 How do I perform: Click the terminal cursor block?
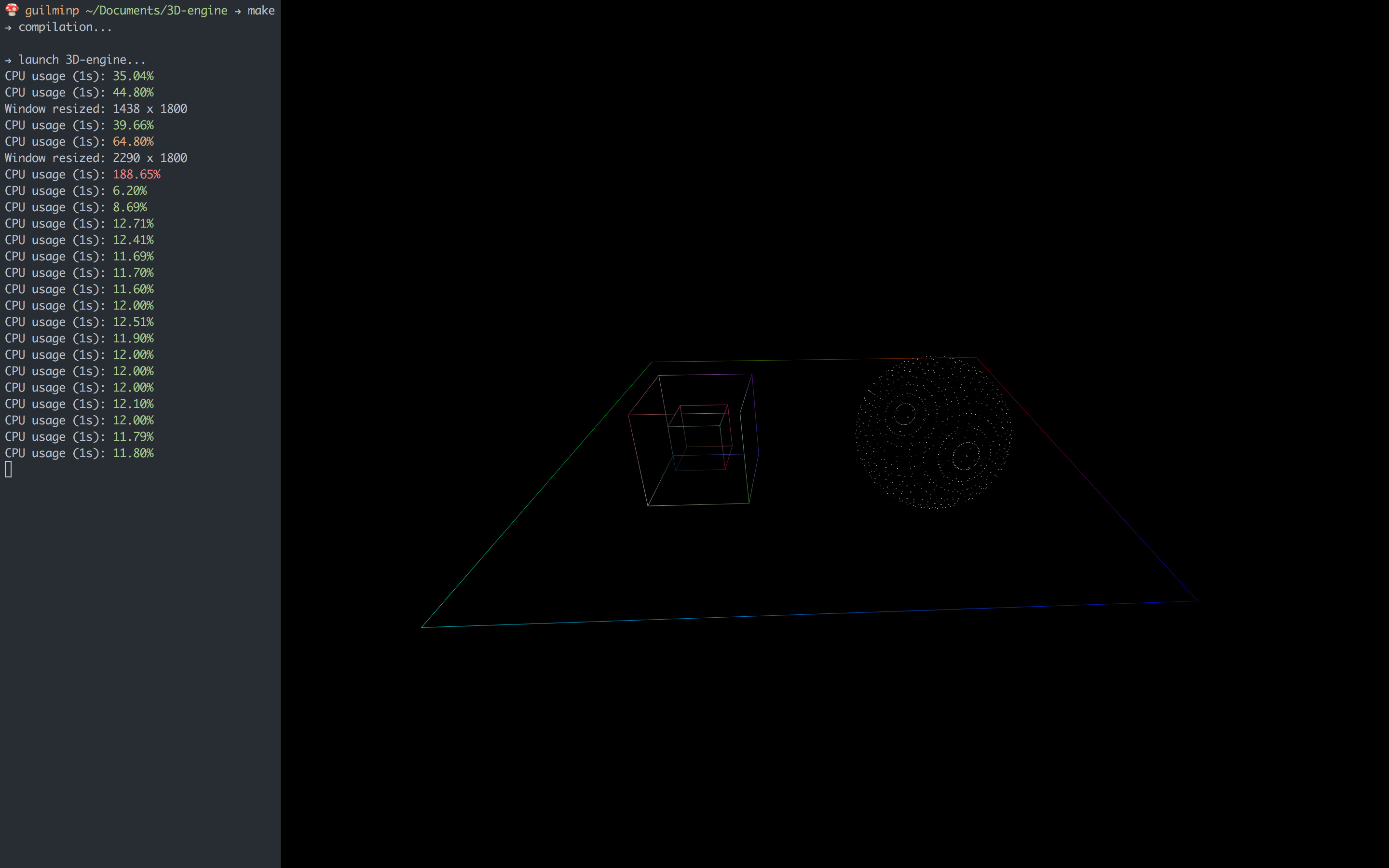click(8, 470)
